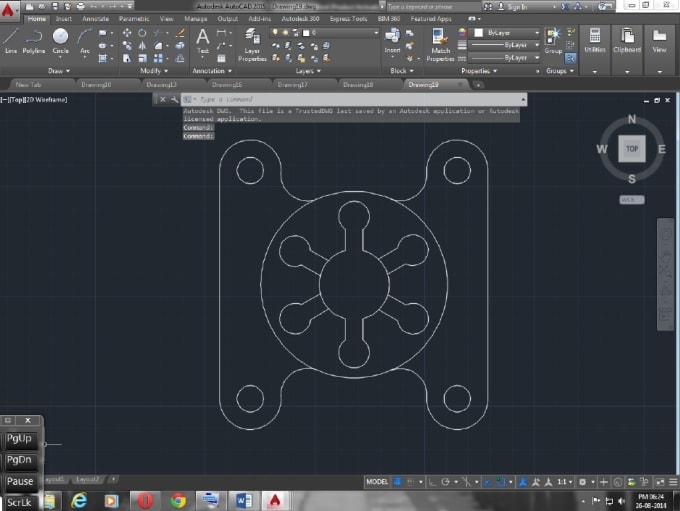
Task: Activate the Rotate tool in Modify panel
Action: click(x=142, y=33)
